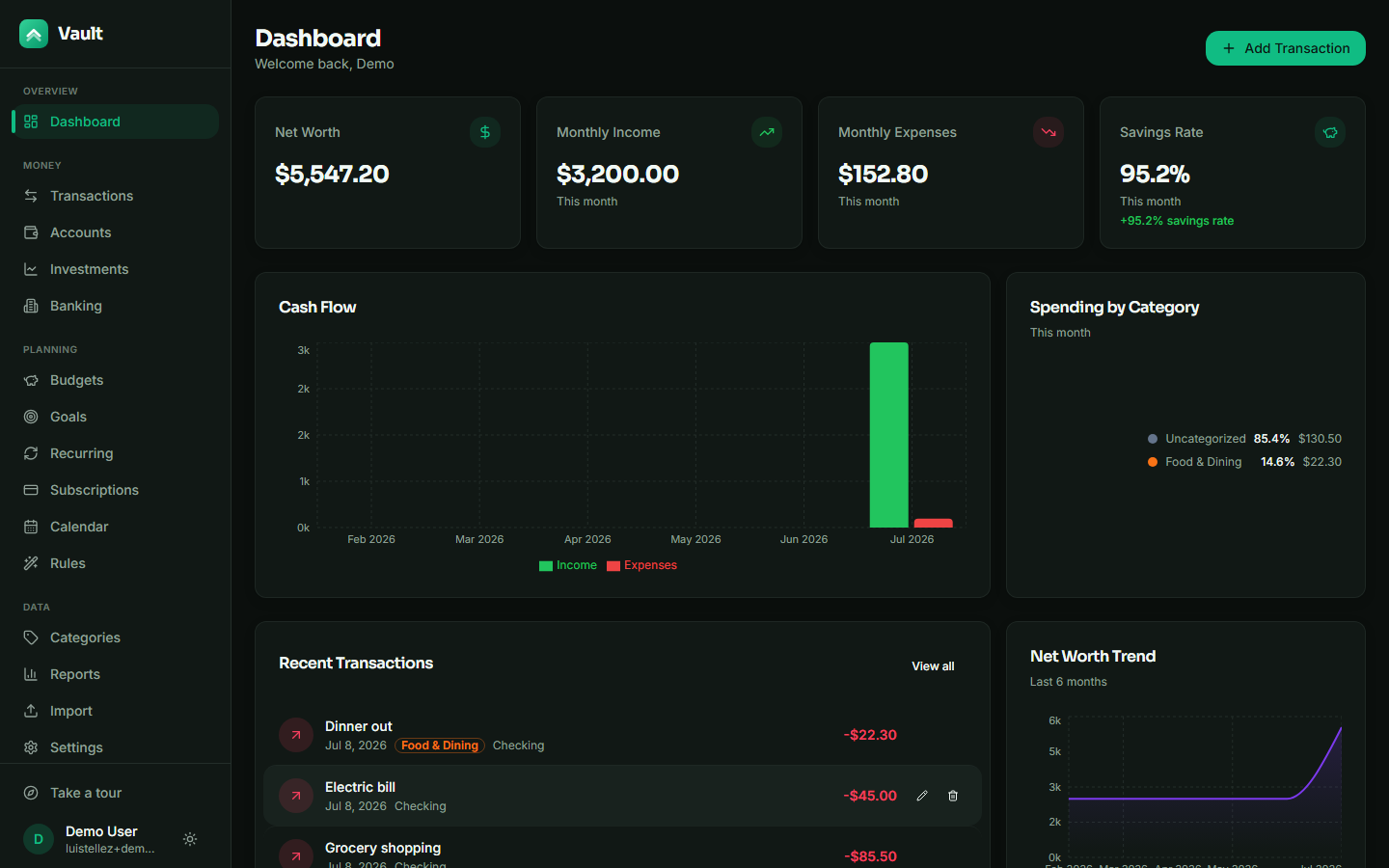Open the Transactions page
The image size is (1389, 868).
(x=116, y=196)
